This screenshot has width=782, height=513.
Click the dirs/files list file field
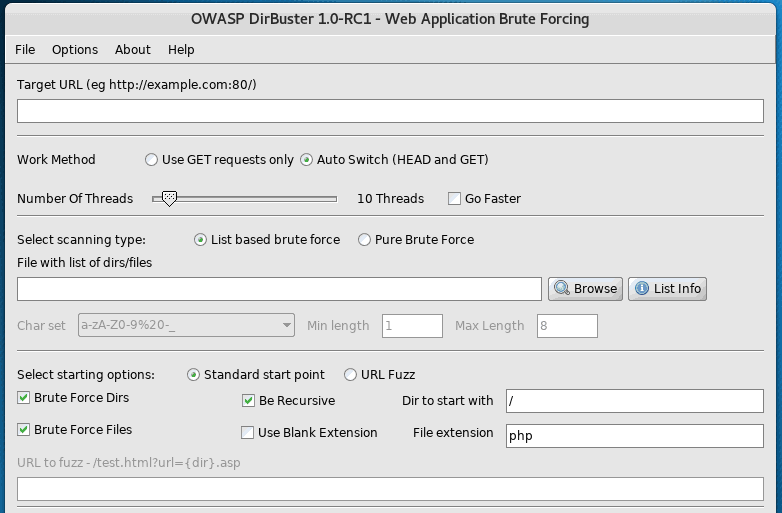pyautogui.click(x=279, y=289)
